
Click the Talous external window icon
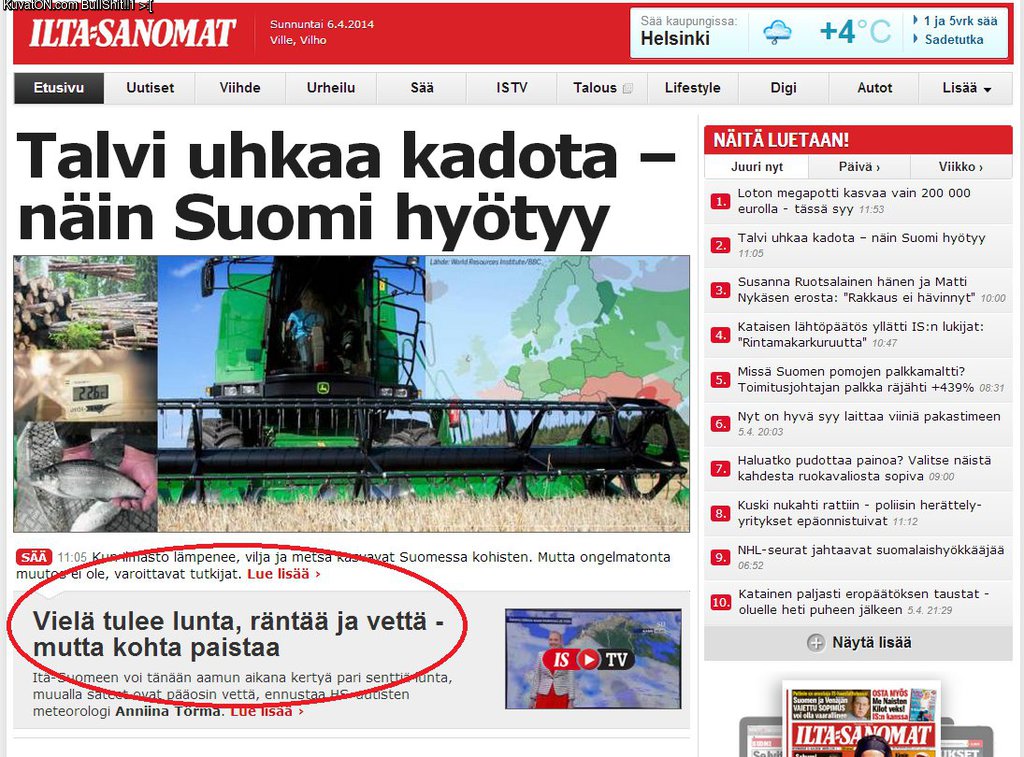(628, 88)
